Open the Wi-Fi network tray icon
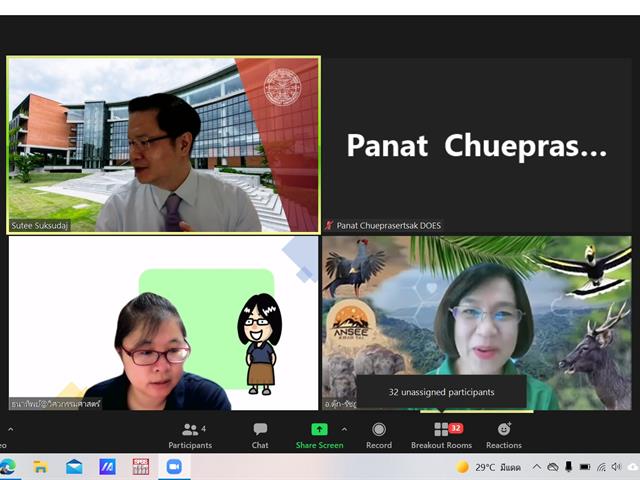640x480 pixels. (601, 467)
